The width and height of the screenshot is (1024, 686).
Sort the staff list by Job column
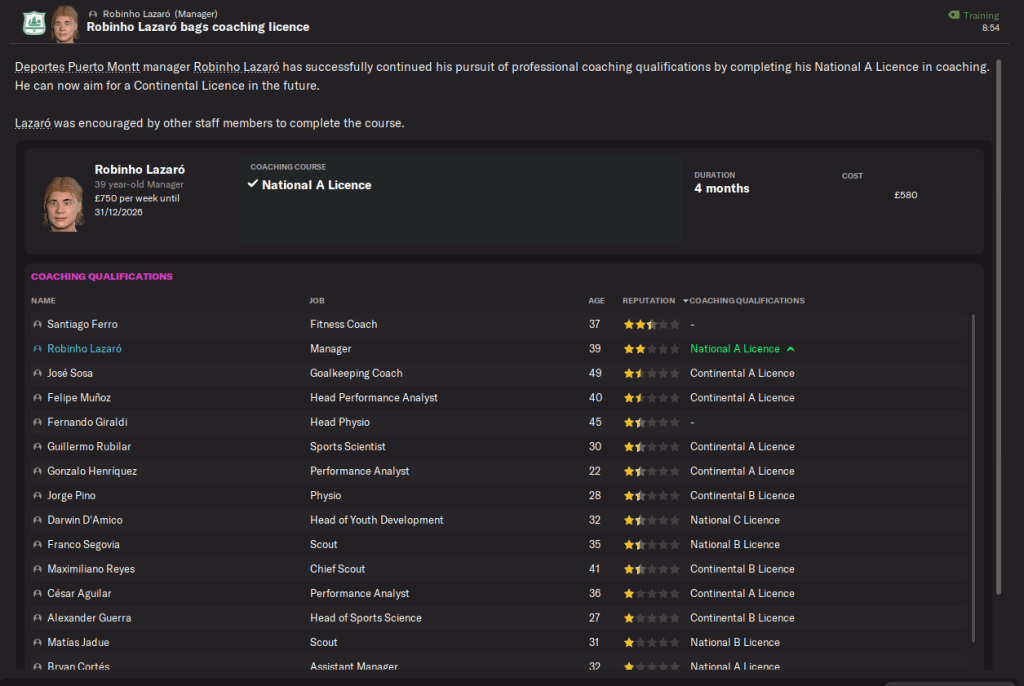click(x=317, y=301)
